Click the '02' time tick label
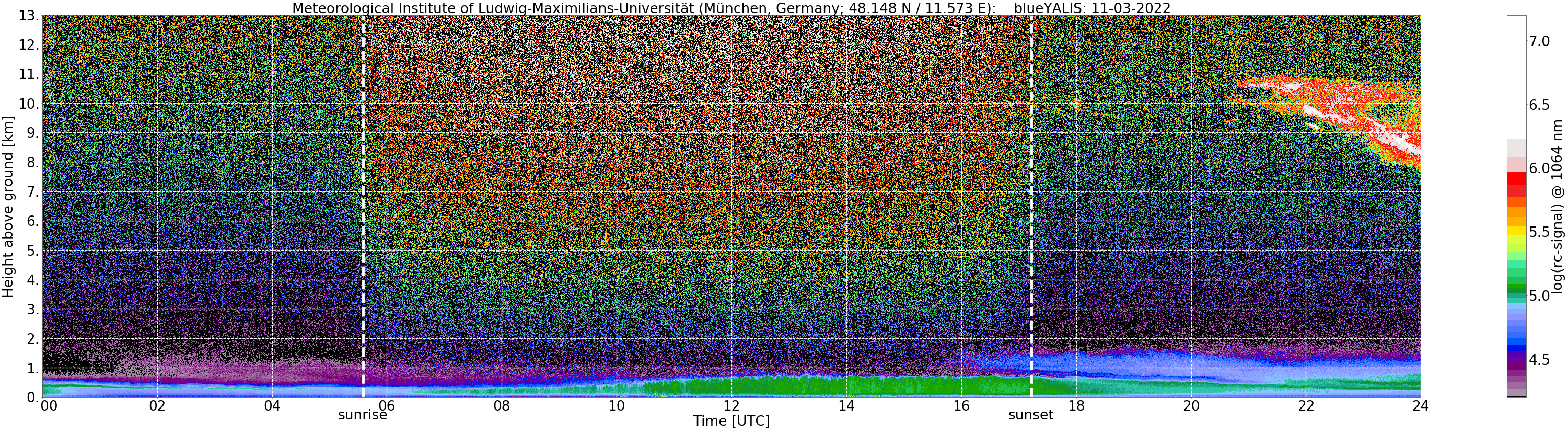This screenshot has height=431, width=1568. tap(157, 405)
